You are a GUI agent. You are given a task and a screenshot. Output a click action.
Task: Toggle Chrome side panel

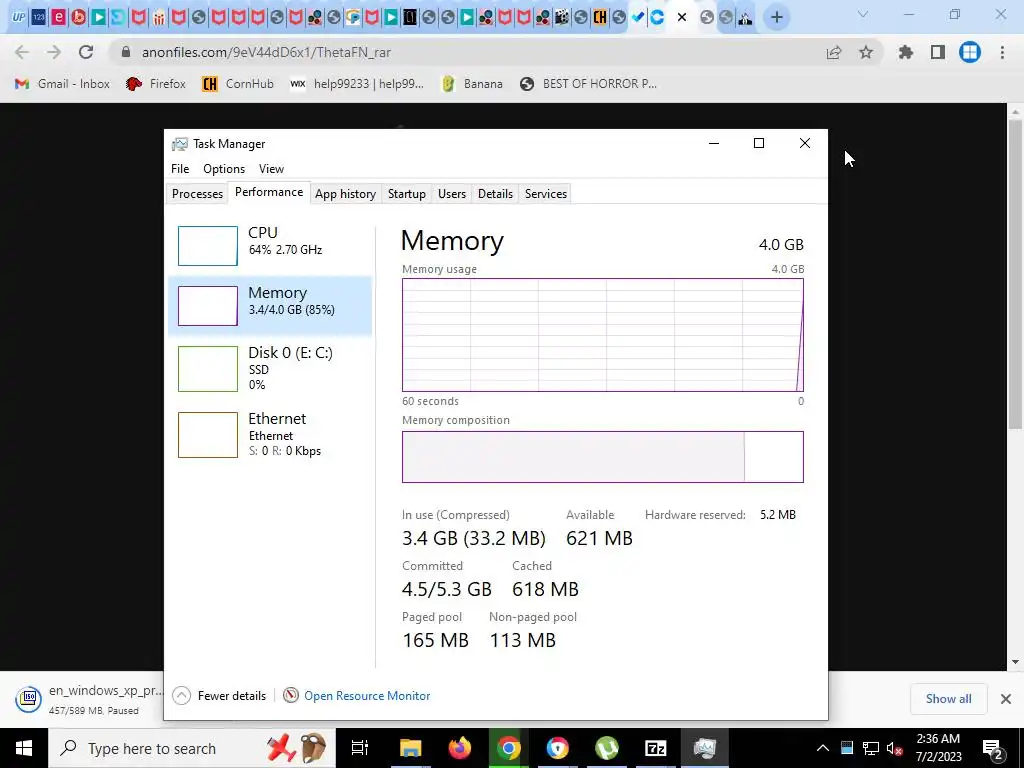pyautogui.click(x=938, y=52)
